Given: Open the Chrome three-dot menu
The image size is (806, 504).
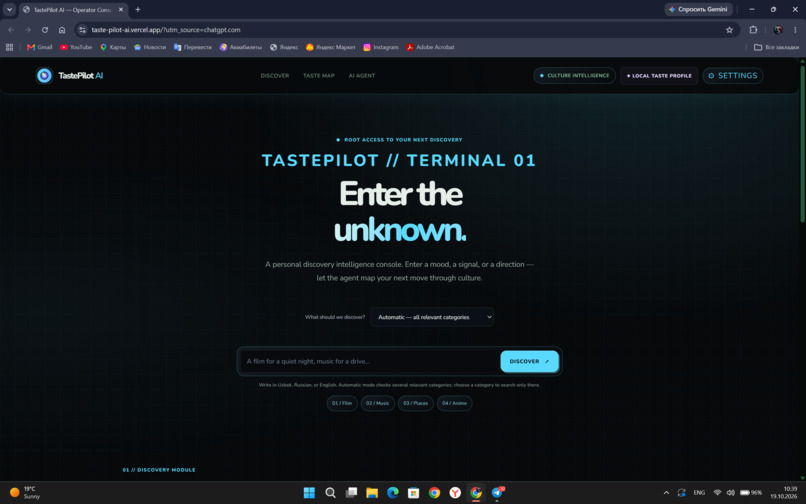Looking at the screenshot, I should pyautogui.click(x=795, y=30).
